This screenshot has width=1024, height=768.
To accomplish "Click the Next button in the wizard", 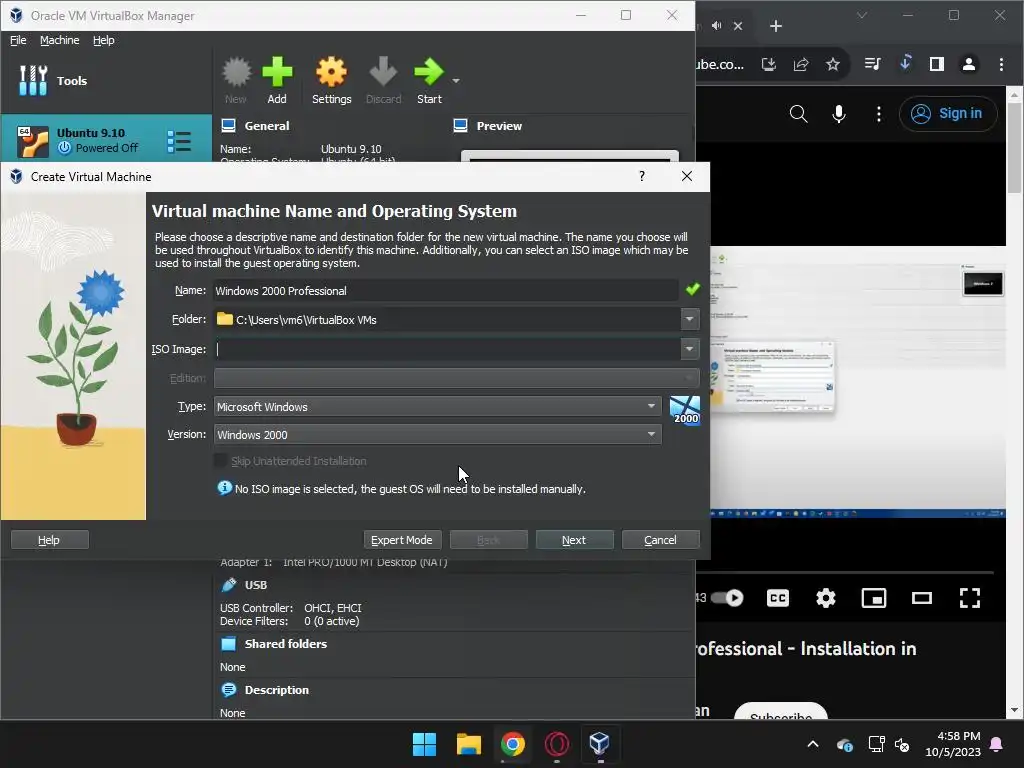I will click(x=574, y=539).
